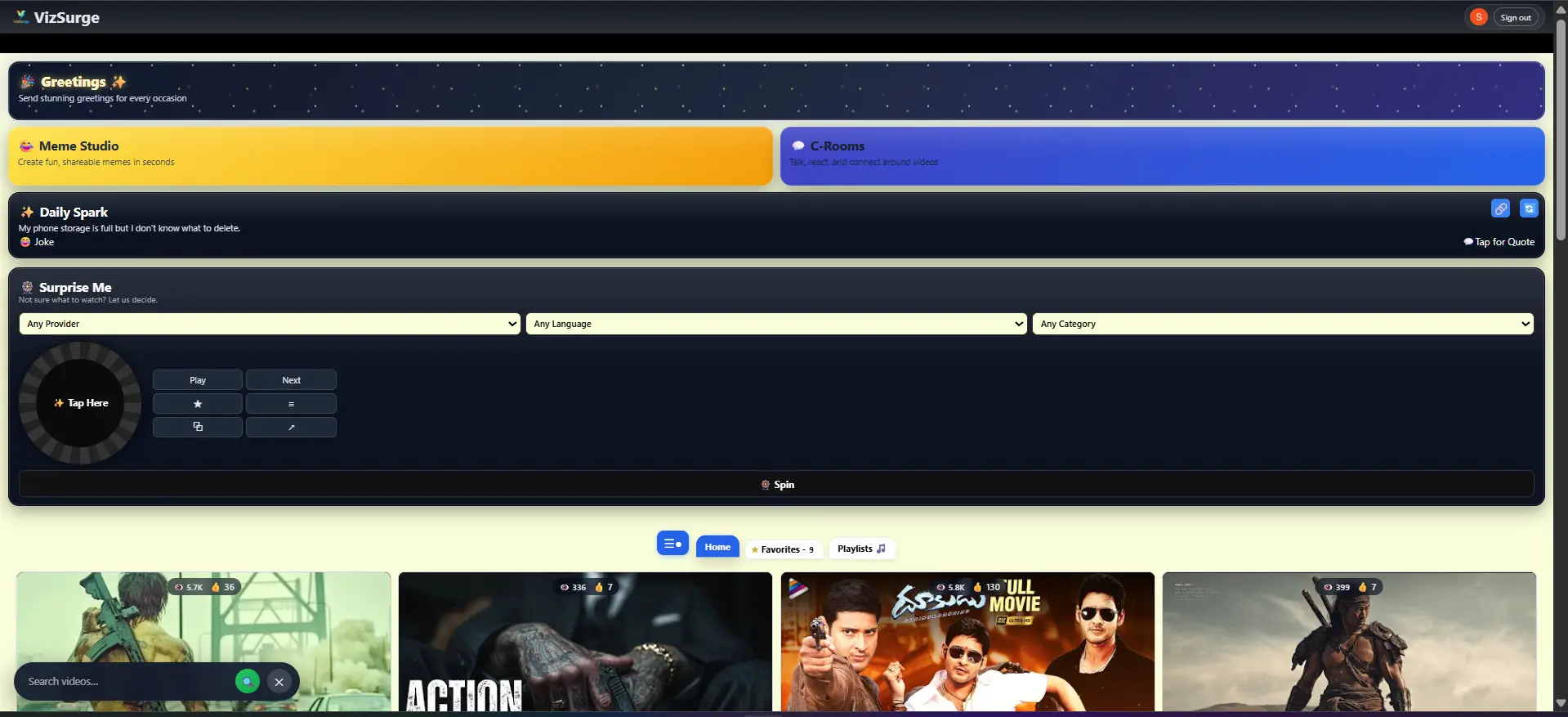The image size is (1568, 717).
Task: Click Tap for Quote
Action: [1499, 242]
